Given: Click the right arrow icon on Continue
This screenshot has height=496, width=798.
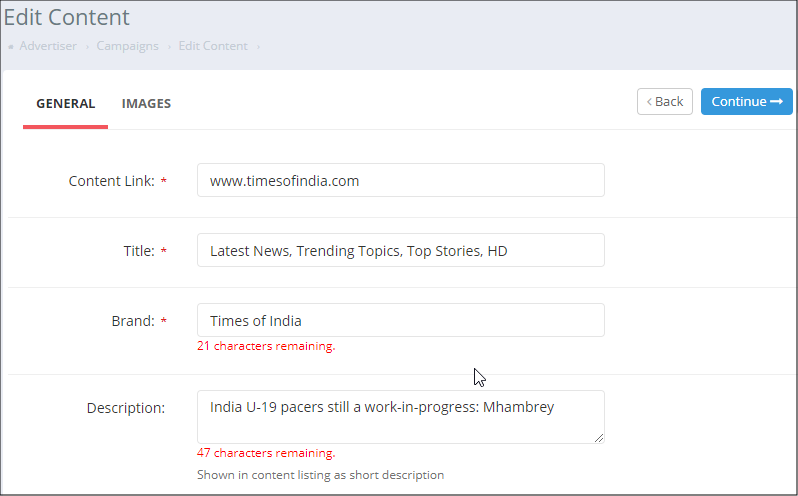Looking at the screenshot, I should (776, 102).
